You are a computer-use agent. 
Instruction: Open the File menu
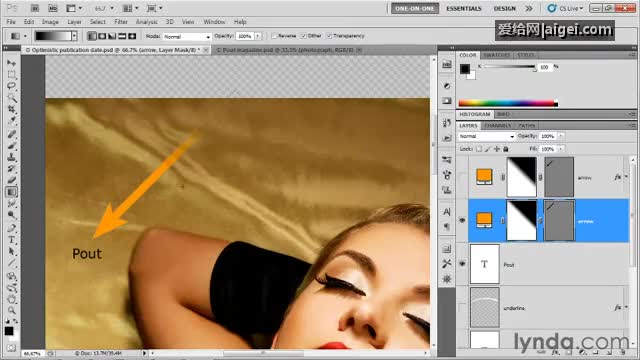pyautogui.click(x=11, y=22)
